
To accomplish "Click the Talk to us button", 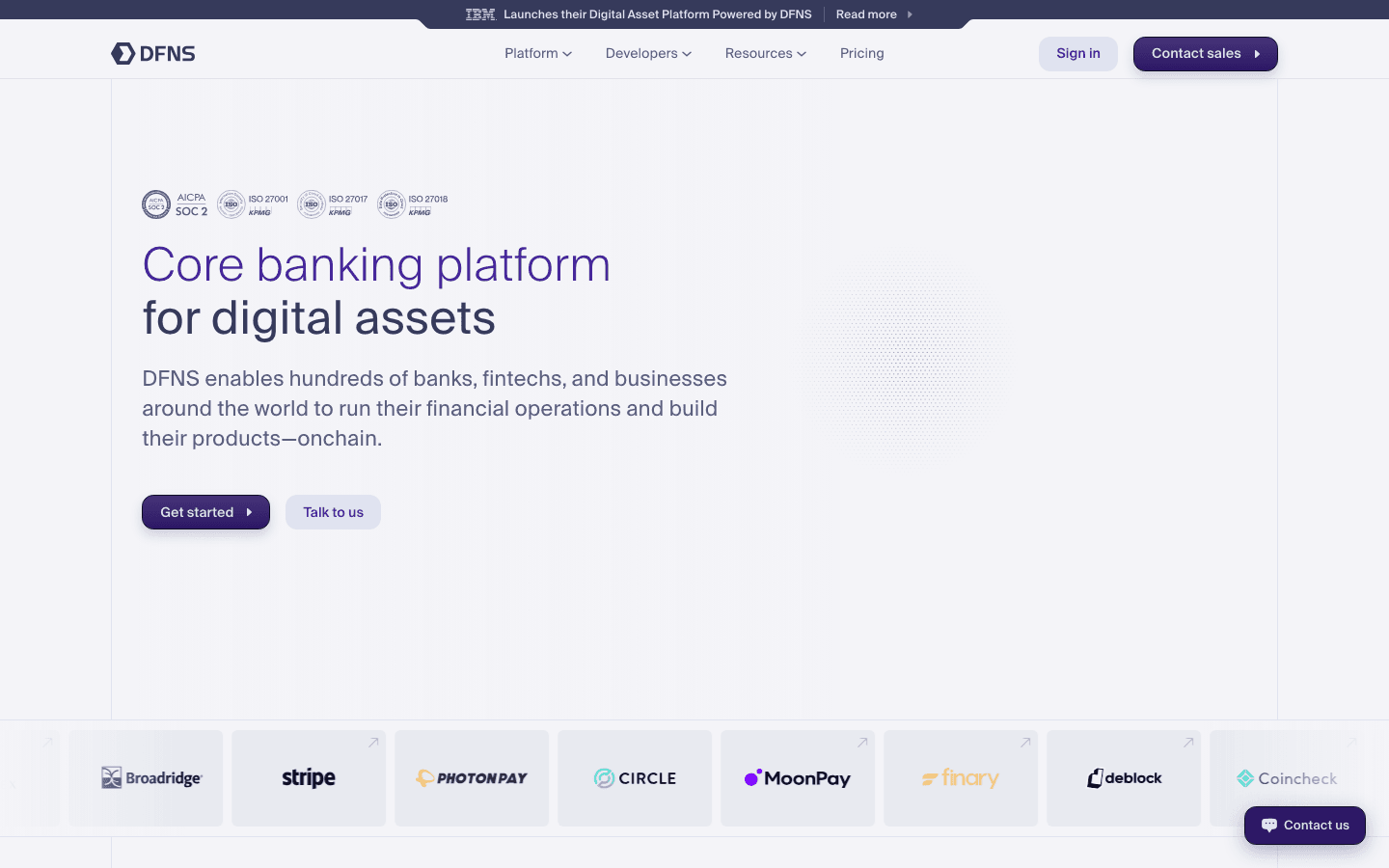I will (x=333, y=512).
